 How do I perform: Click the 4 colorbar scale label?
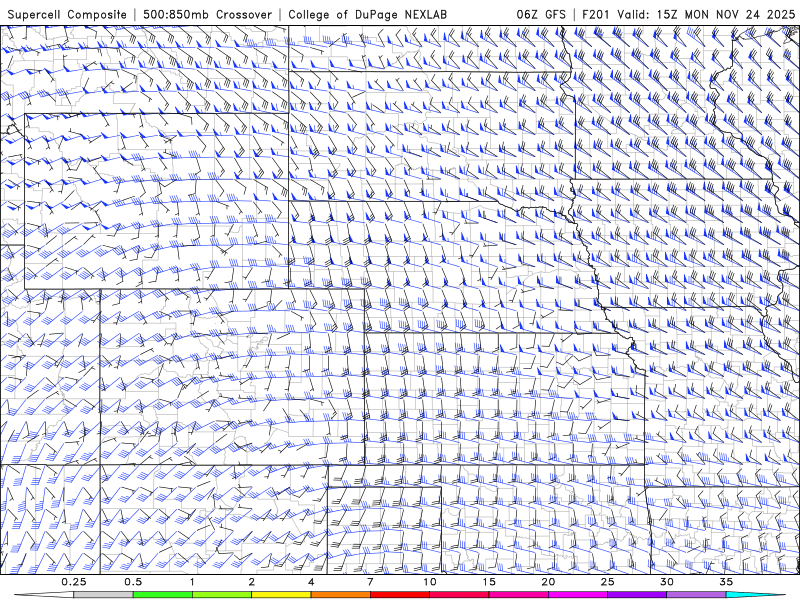311,582
